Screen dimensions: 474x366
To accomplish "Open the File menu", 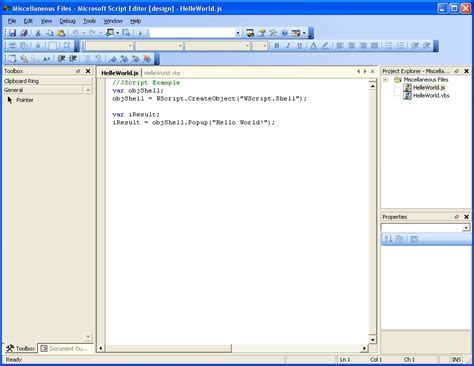I will [12, 21].
